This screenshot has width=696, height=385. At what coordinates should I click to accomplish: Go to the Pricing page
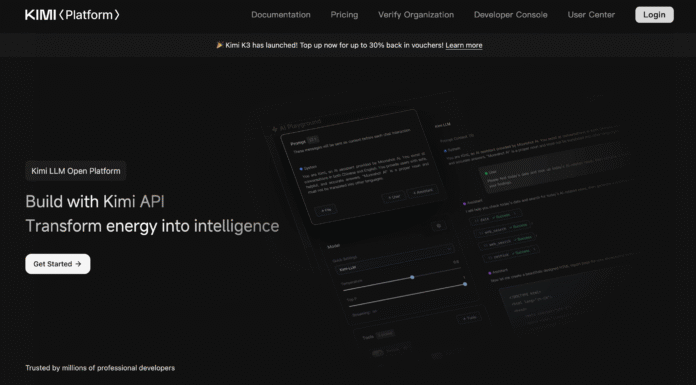coord(344,15)
